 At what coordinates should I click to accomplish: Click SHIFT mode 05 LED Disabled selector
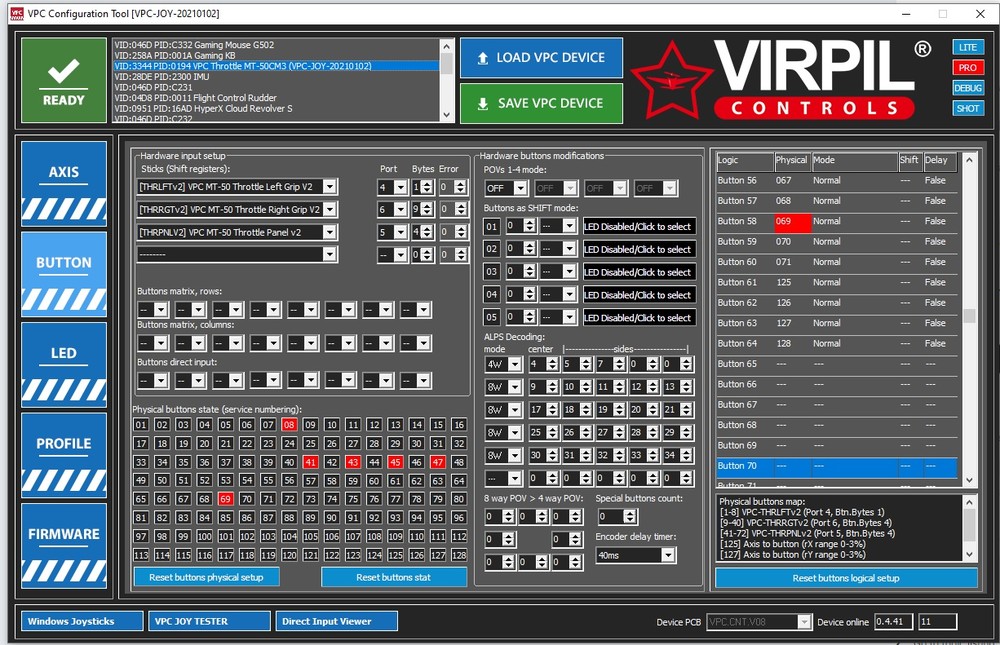click(x=638, y=318)
